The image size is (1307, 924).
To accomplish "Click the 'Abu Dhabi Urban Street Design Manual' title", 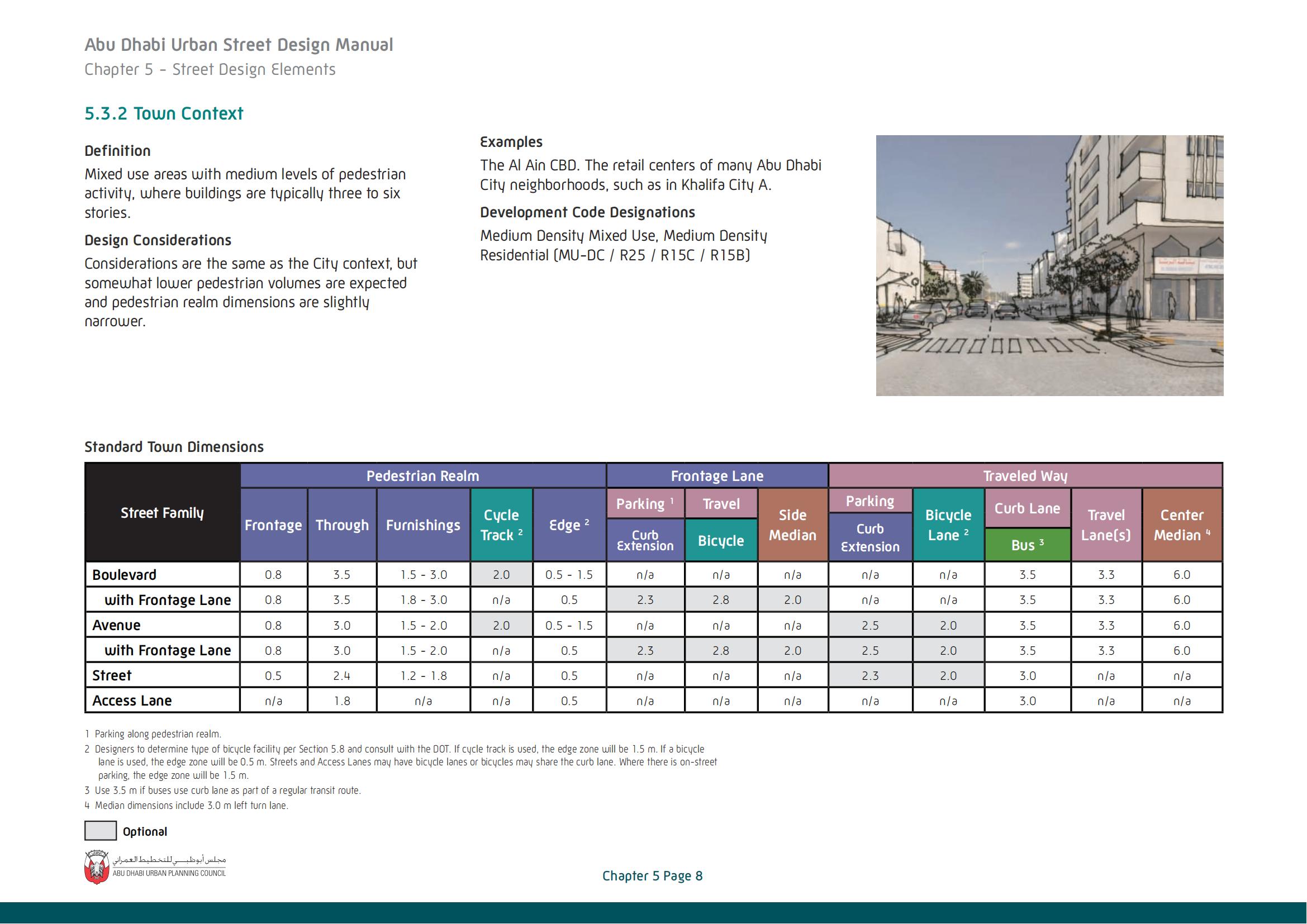I will pos(239,44).
